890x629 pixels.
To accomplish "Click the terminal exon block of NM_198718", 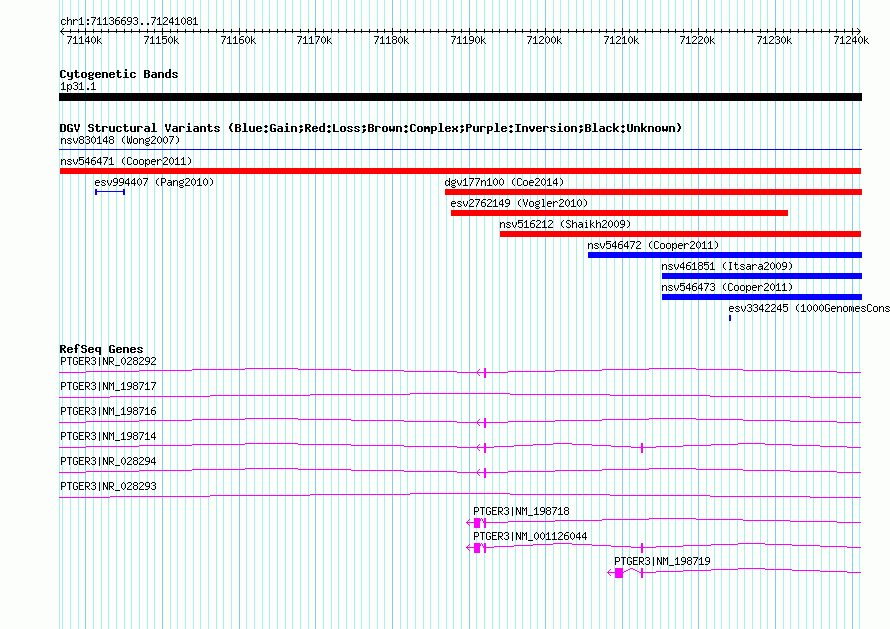I will (477, 523).
